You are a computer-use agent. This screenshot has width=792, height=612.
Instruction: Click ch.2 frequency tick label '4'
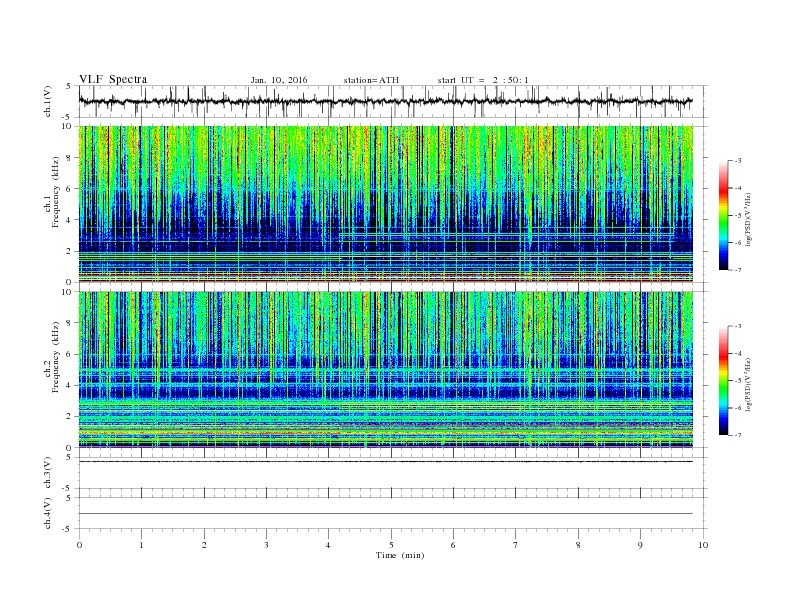[70, 385]
